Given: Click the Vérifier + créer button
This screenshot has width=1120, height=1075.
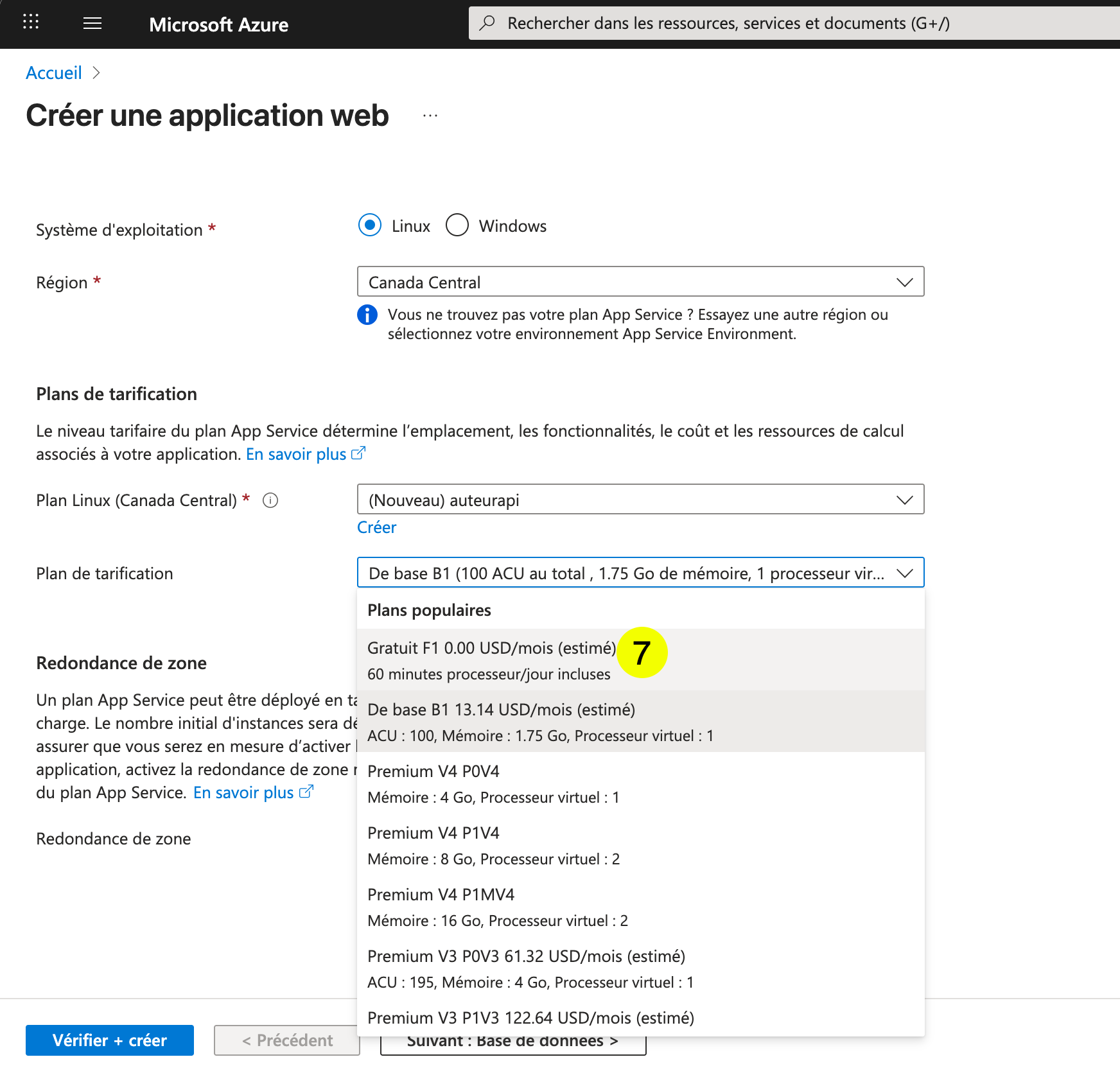Looking at the screenshot, I should point(109,1040).
